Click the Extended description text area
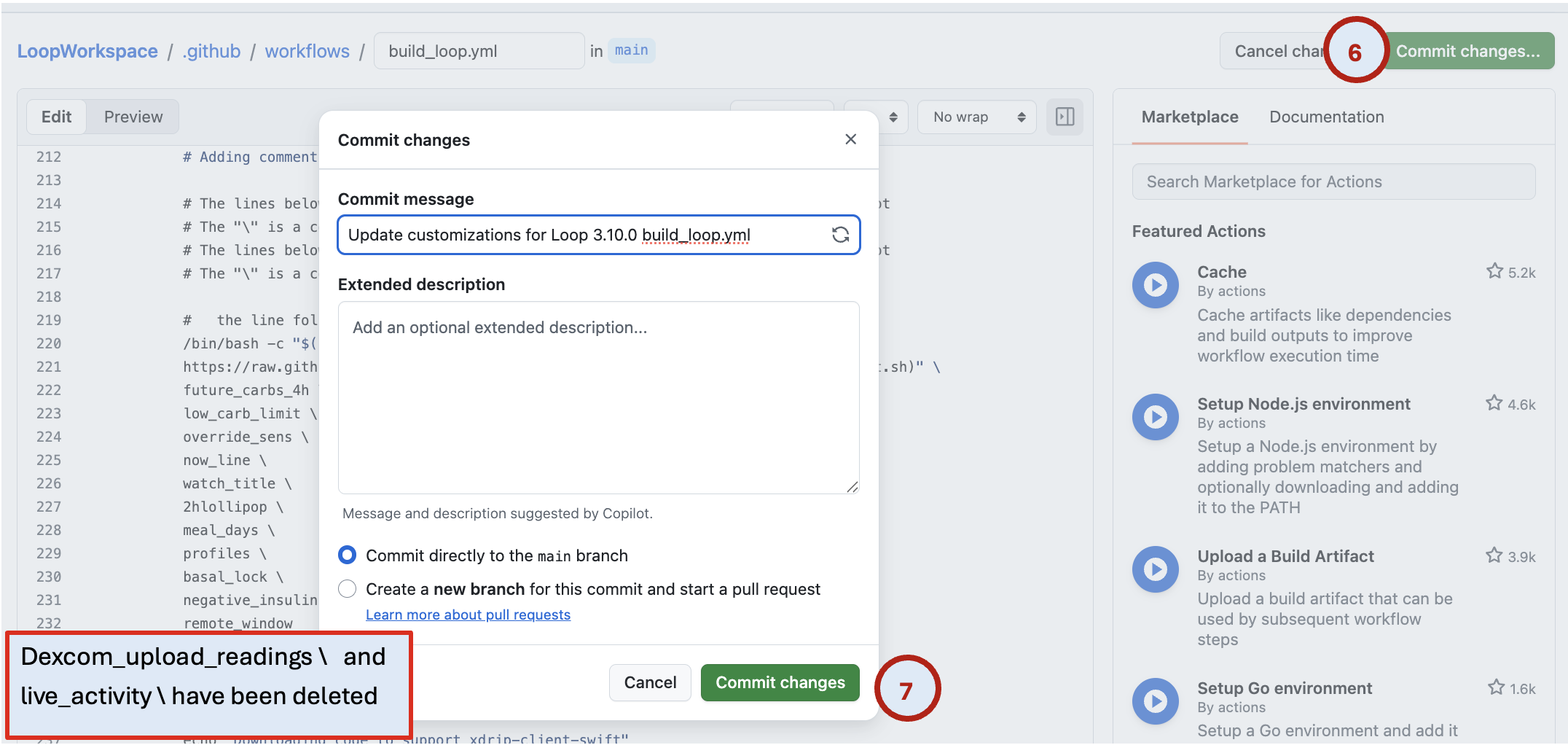The image size is (1568, 745). click(598, 397)
